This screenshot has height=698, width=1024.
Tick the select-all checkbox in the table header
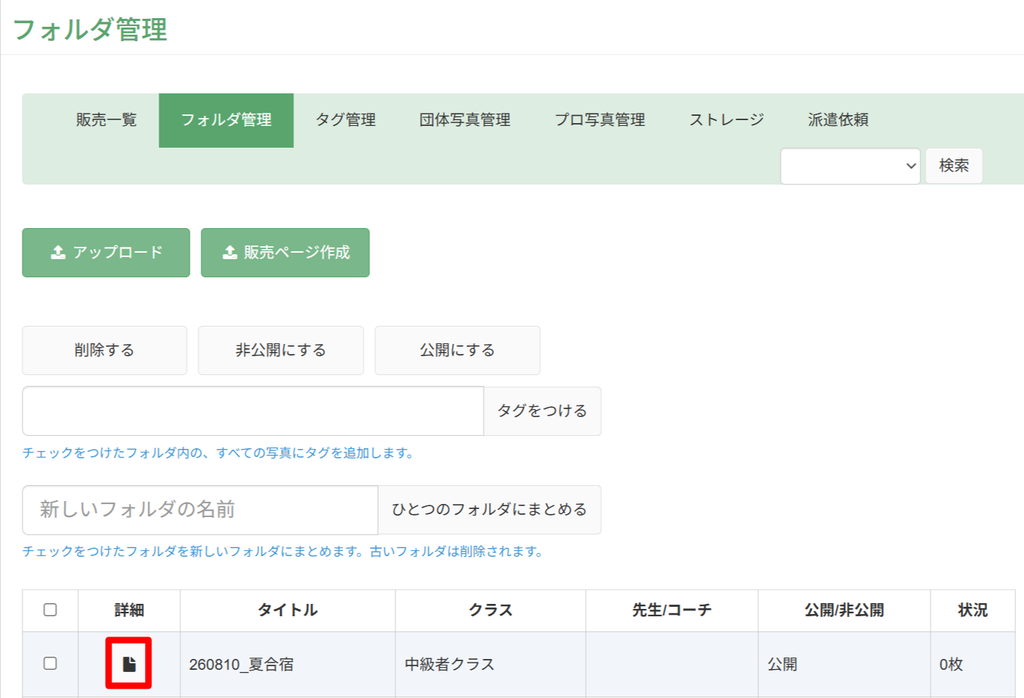click(x=50, y=610)
